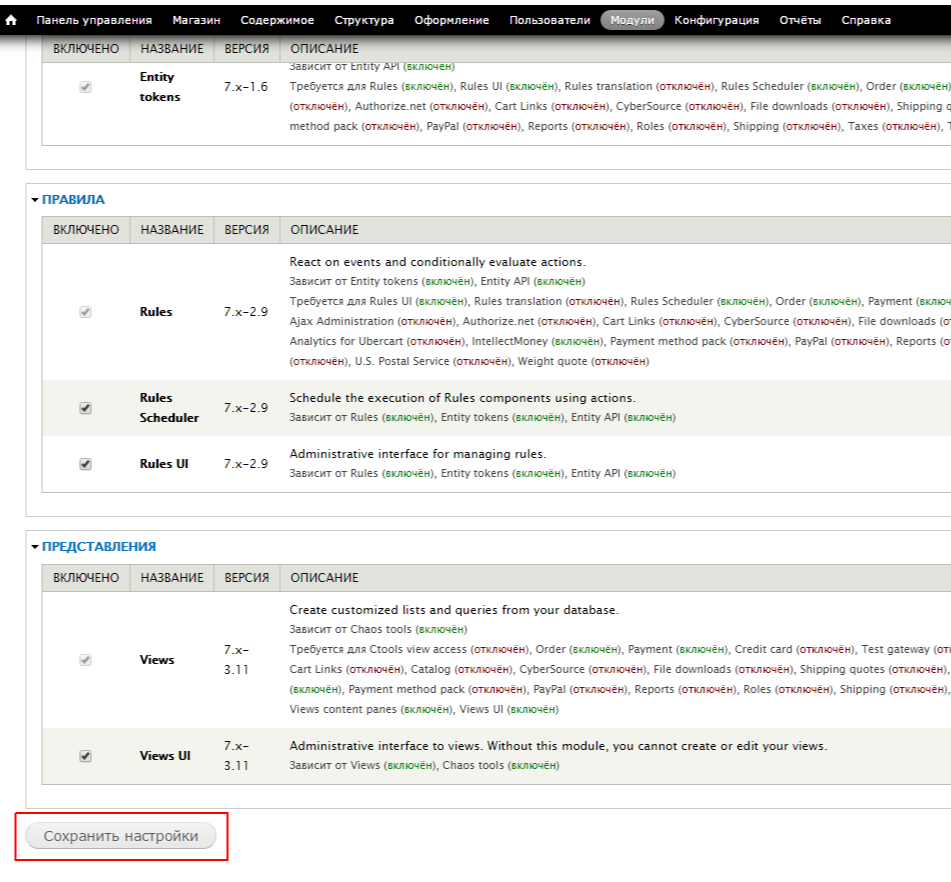Open the Структура menu
The height and width of the screenshot is (882, 951).
click(364, 20)
